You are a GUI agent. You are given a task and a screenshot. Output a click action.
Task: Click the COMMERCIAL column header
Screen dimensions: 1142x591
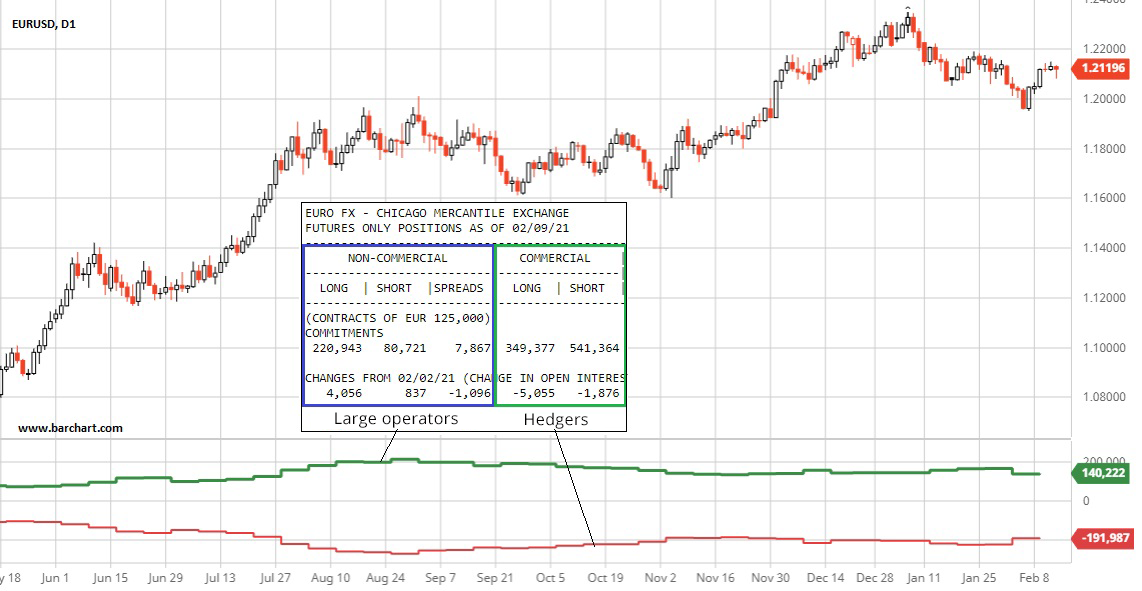coord(555,258)
